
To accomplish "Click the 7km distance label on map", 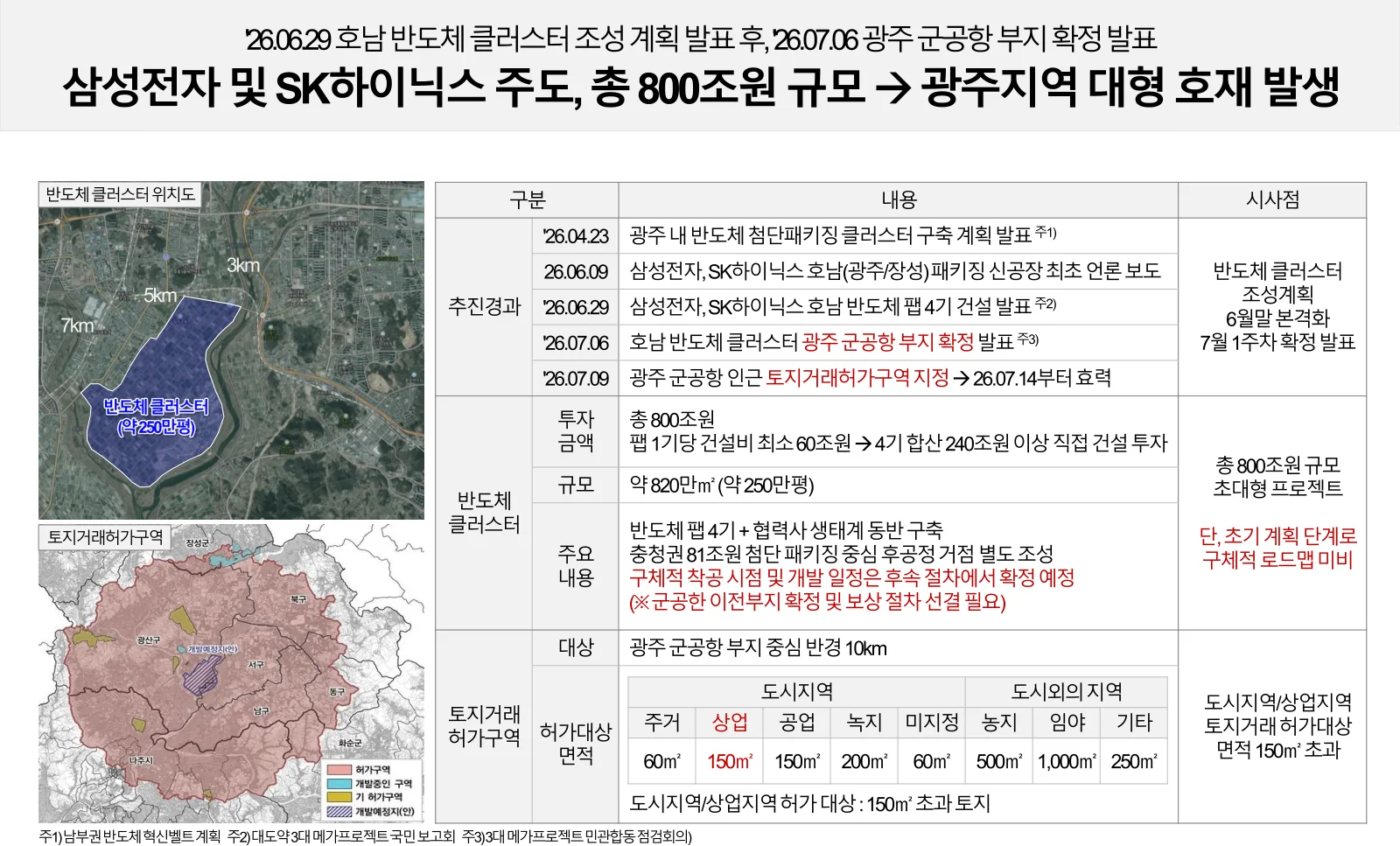I will pyautogui.click(x=77, y=325).
